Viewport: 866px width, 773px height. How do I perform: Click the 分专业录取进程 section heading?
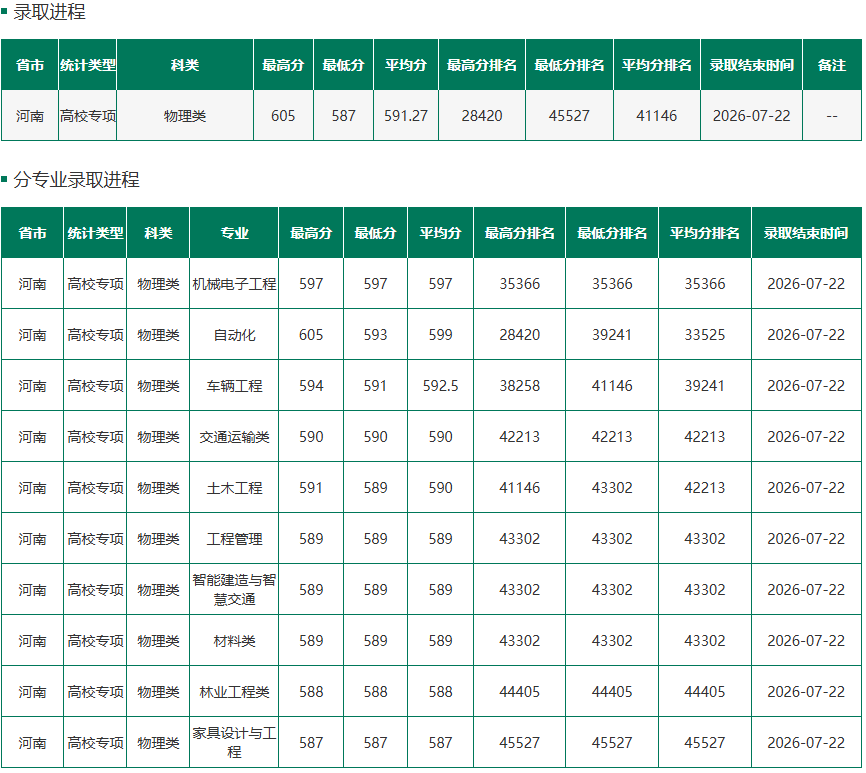click(x=76, y=179)
